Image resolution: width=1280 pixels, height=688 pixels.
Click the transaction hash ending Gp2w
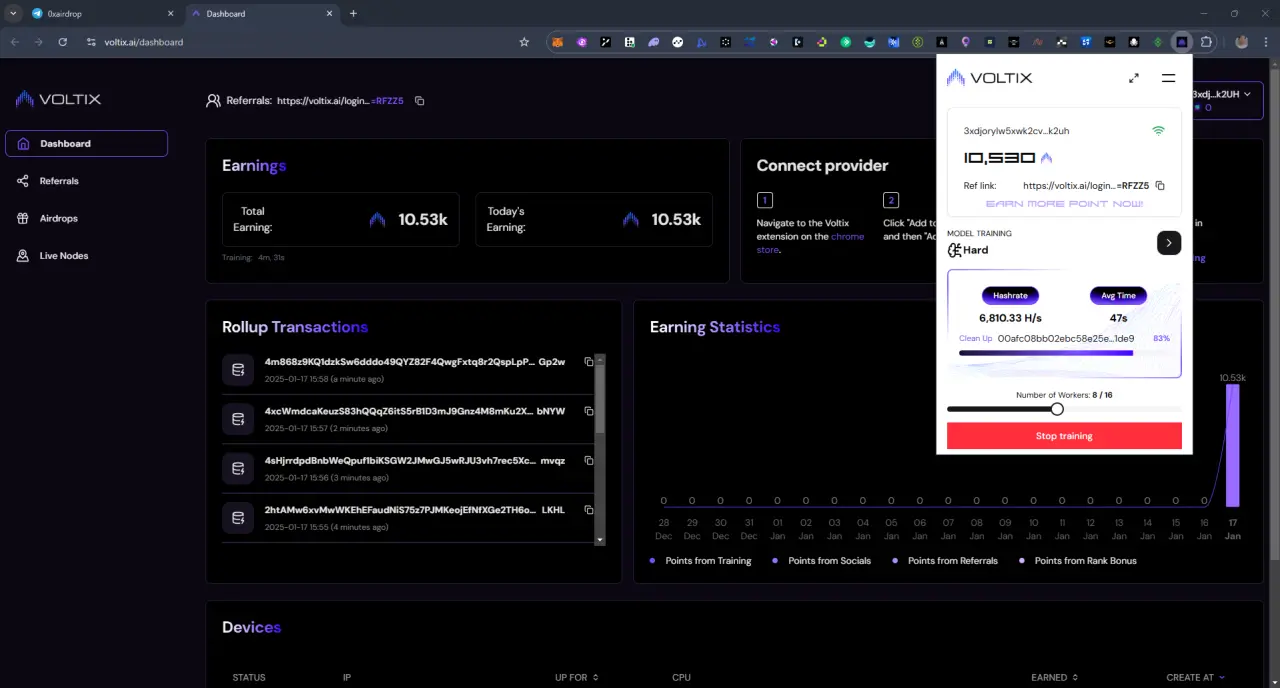click(415, 362)
